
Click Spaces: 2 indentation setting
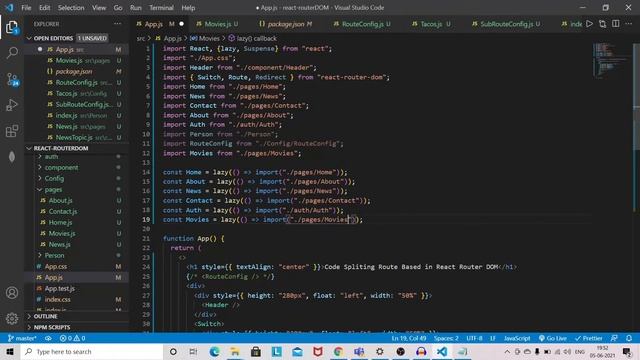click(x=446, y=338)
